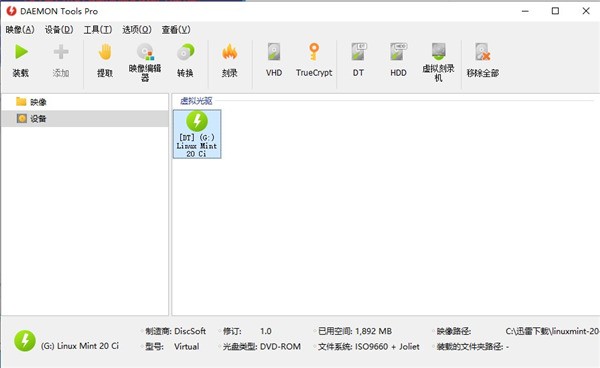Open the Convert (转换) disc tool
Viewport: 600px width, 368px height.
pyautogui.click(x=185, y=52)
